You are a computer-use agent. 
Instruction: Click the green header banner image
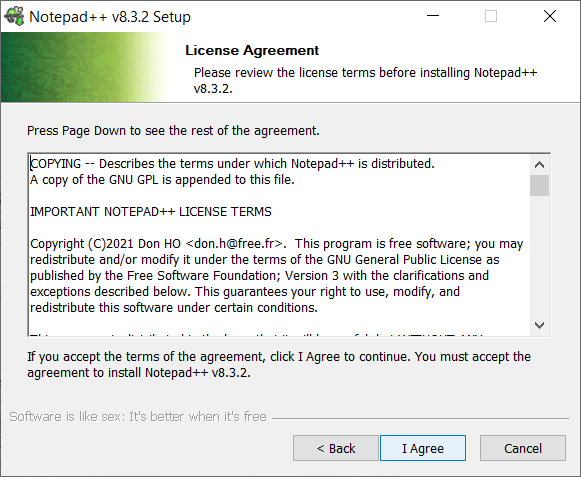pyautogui.click(x=85, y=67)
